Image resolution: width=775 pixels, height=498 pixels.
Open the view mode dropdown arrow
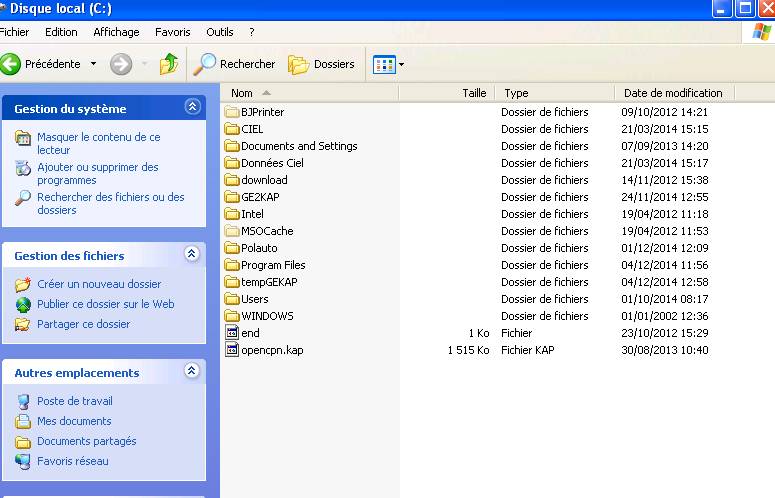click(401, 64)
